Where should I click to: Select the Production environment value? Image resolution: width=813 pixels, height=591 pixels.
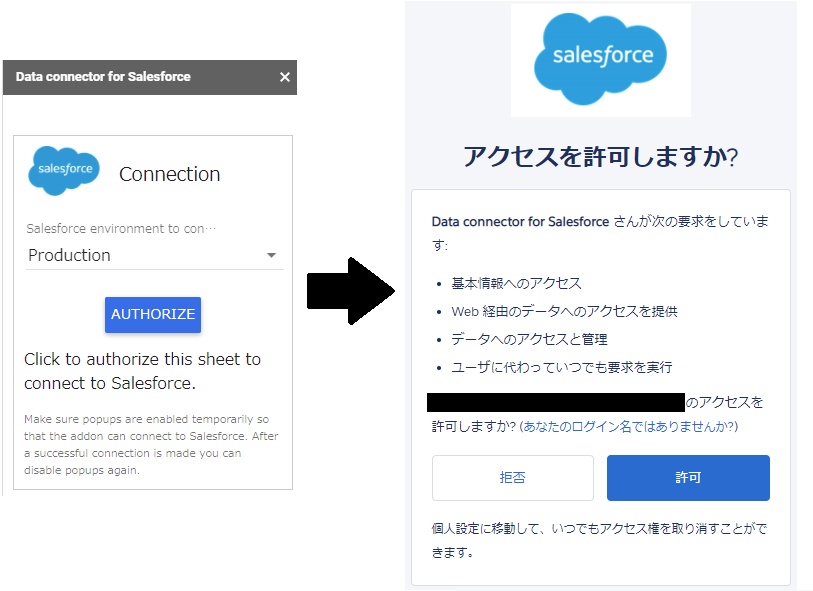pyautogui.click(x=70, y=255)
